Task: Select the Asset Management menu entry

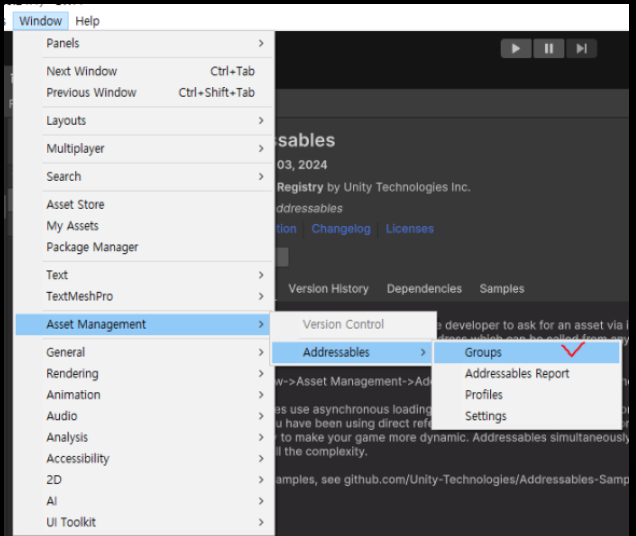Action: [x=142, y=325]
